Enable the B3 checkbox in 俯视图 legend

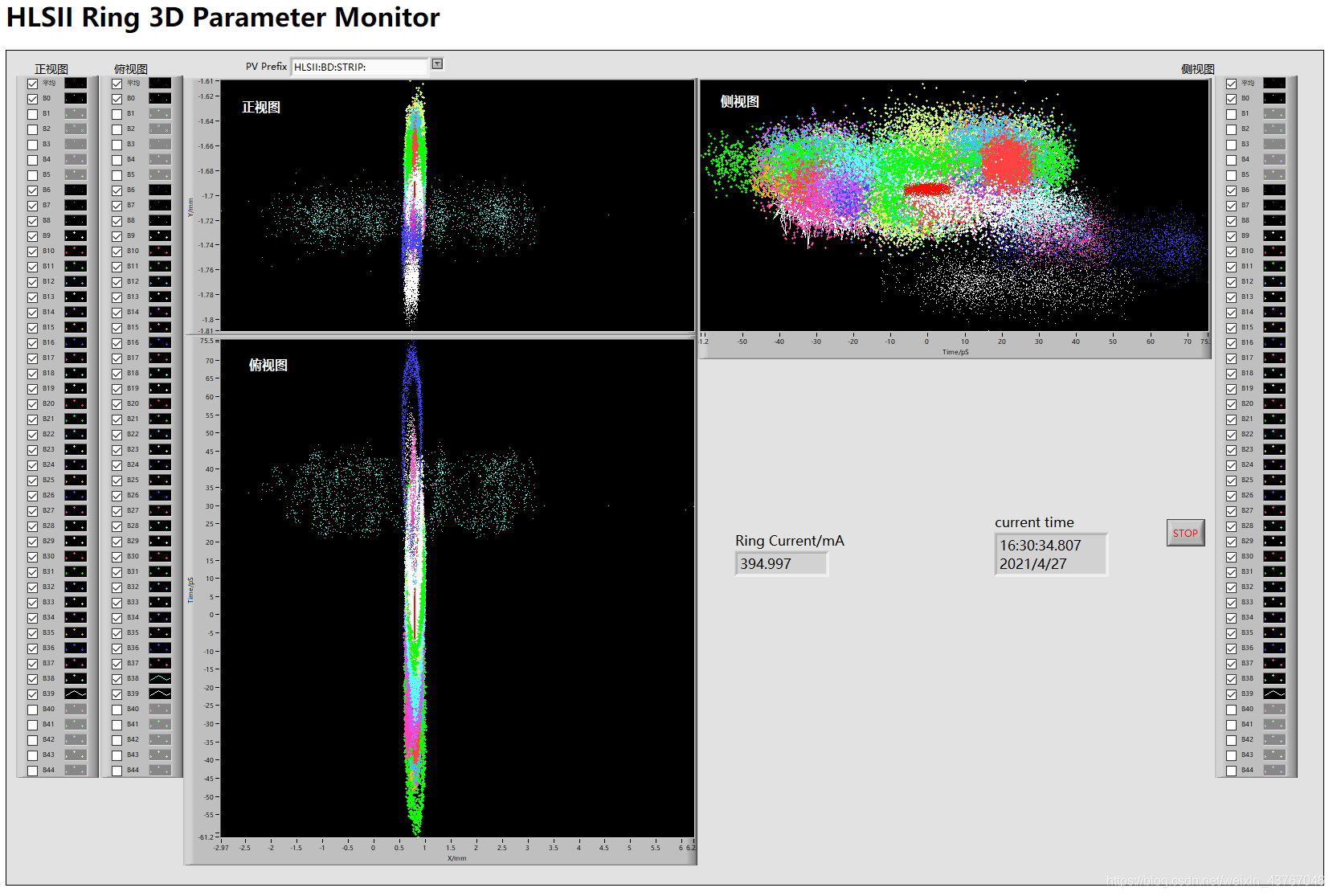(x=117, y=145)
